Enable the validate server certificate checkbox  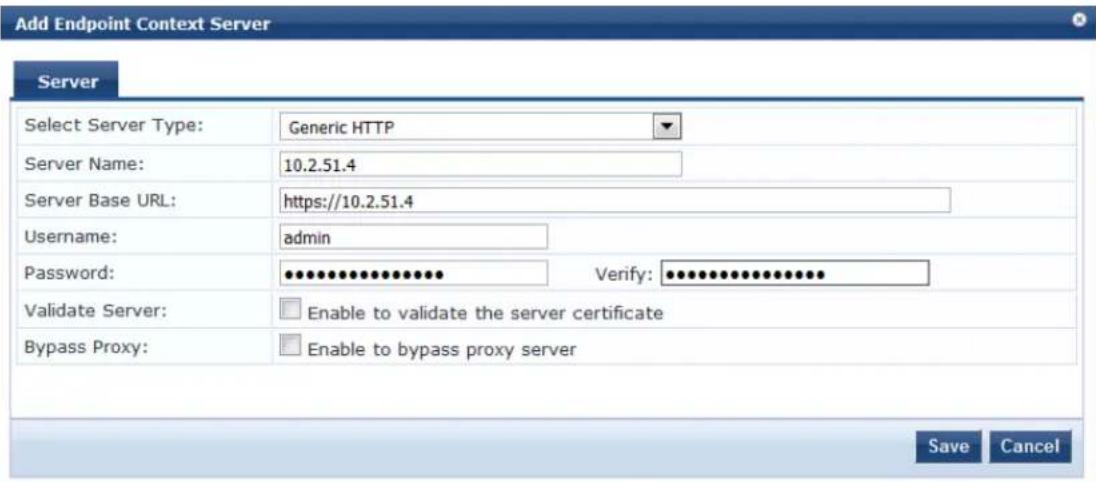tap(289, 309)
